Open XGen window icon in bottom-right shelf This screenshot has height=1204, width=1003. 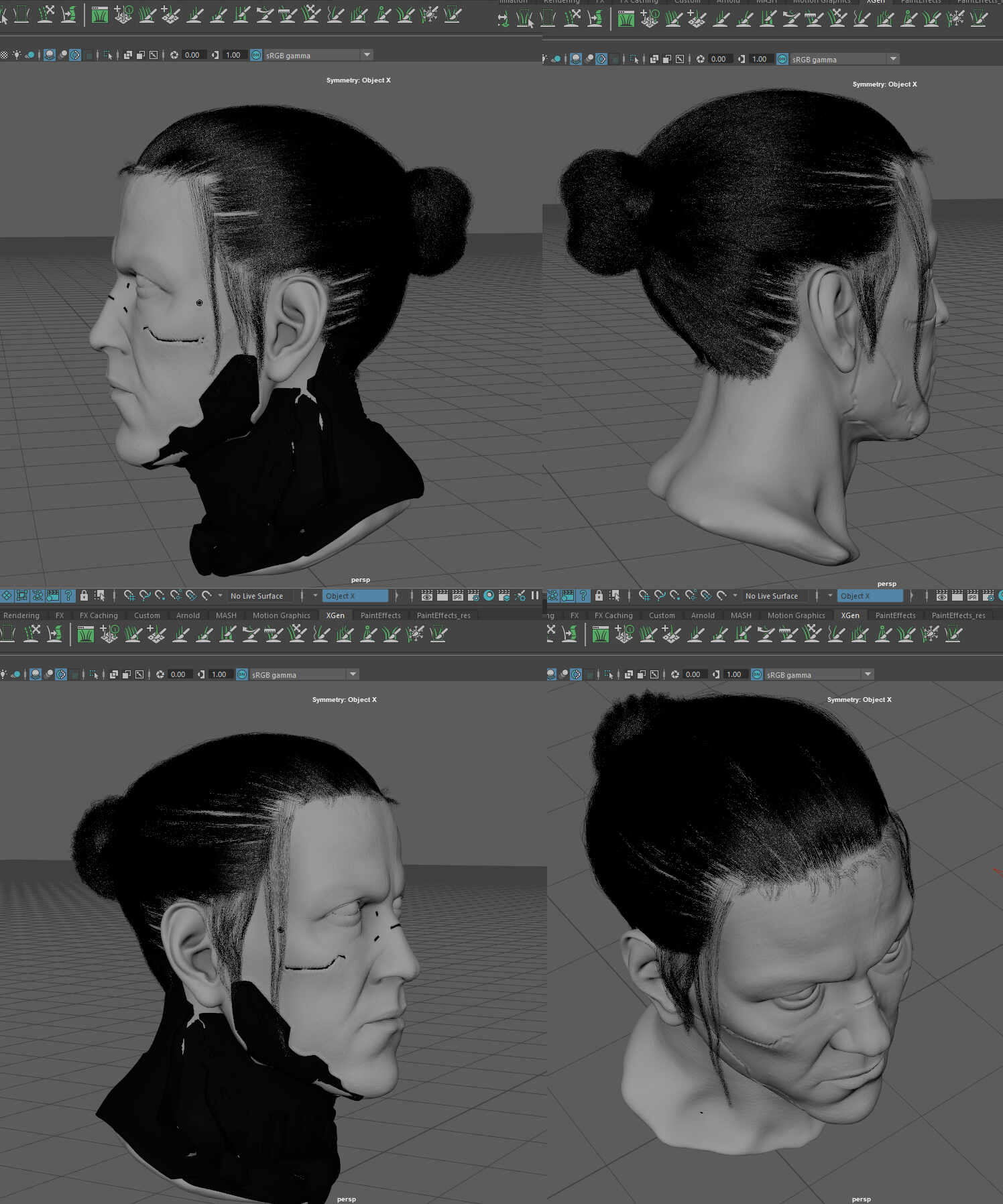tap(600, 634)
